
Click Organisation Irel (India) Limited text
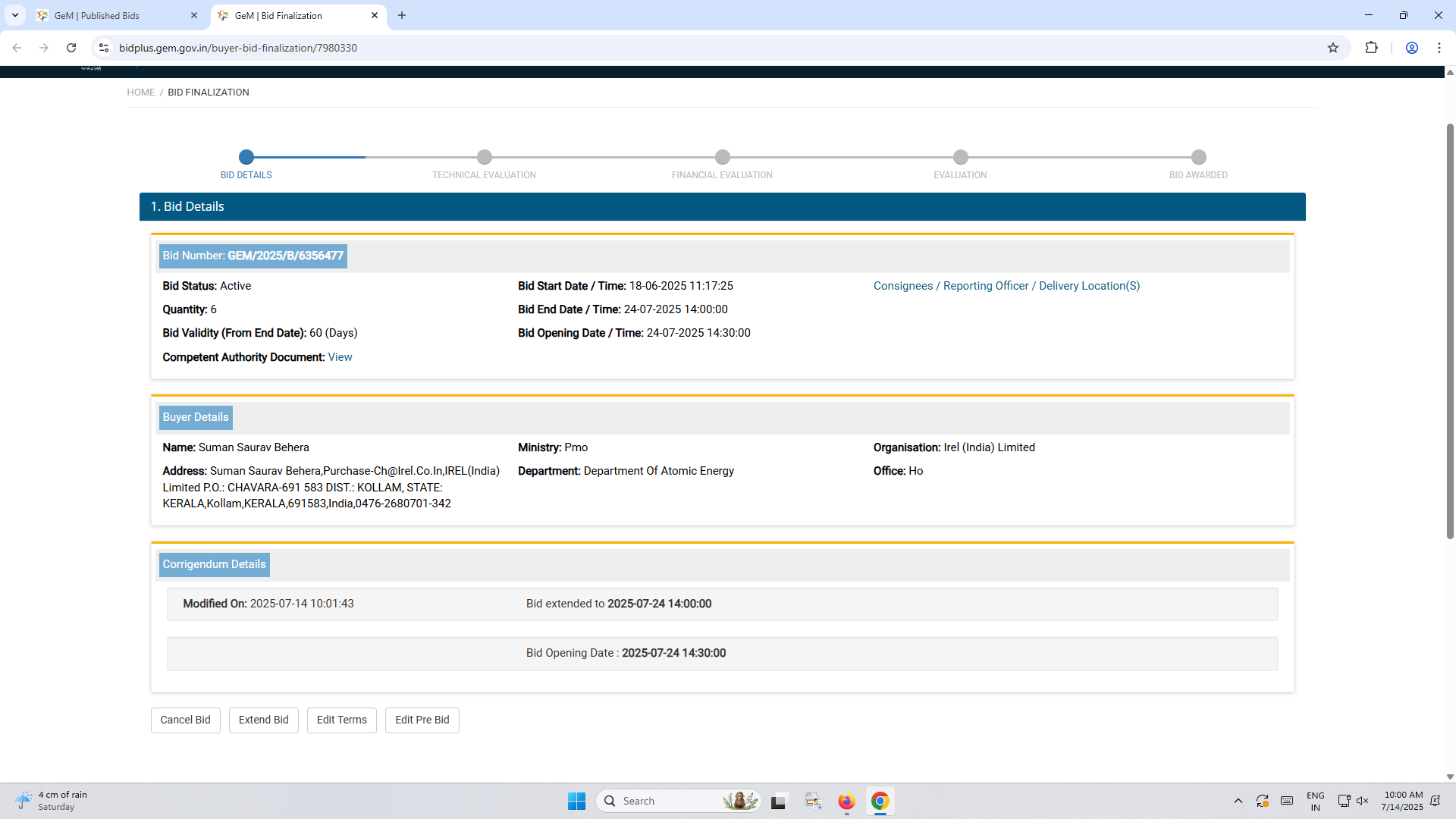954,447
